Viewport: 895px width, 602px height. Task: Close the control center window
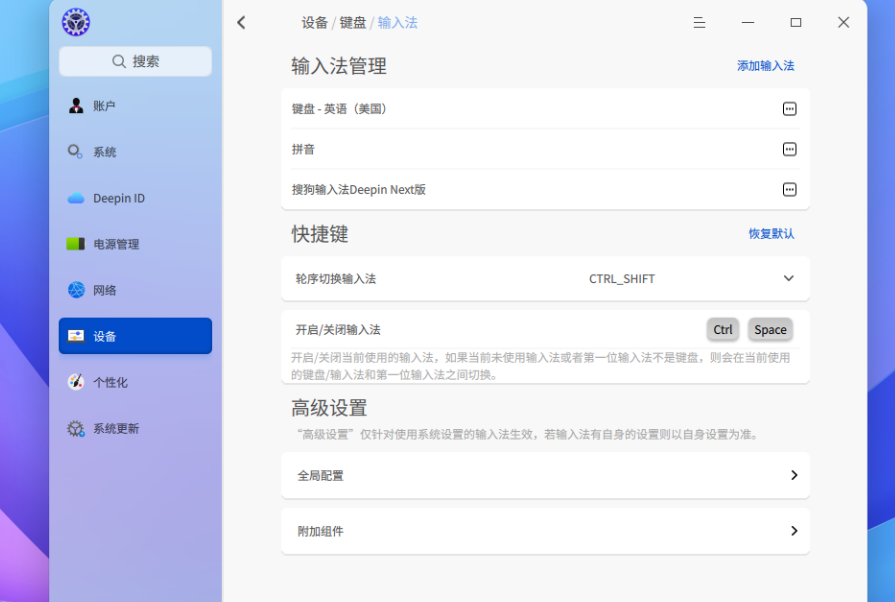[844, 23]
